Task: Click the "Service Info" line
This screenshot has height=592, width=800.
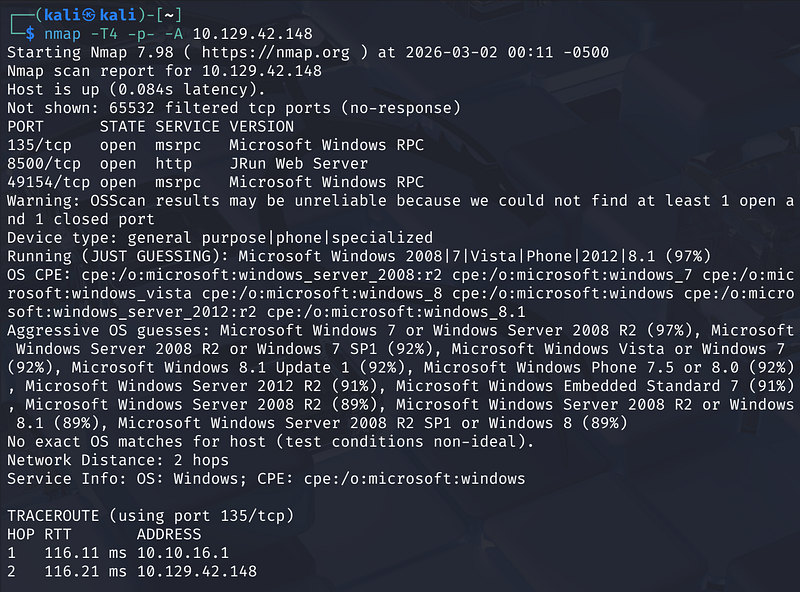Action: pyautogui.click(x=265, y=478)
